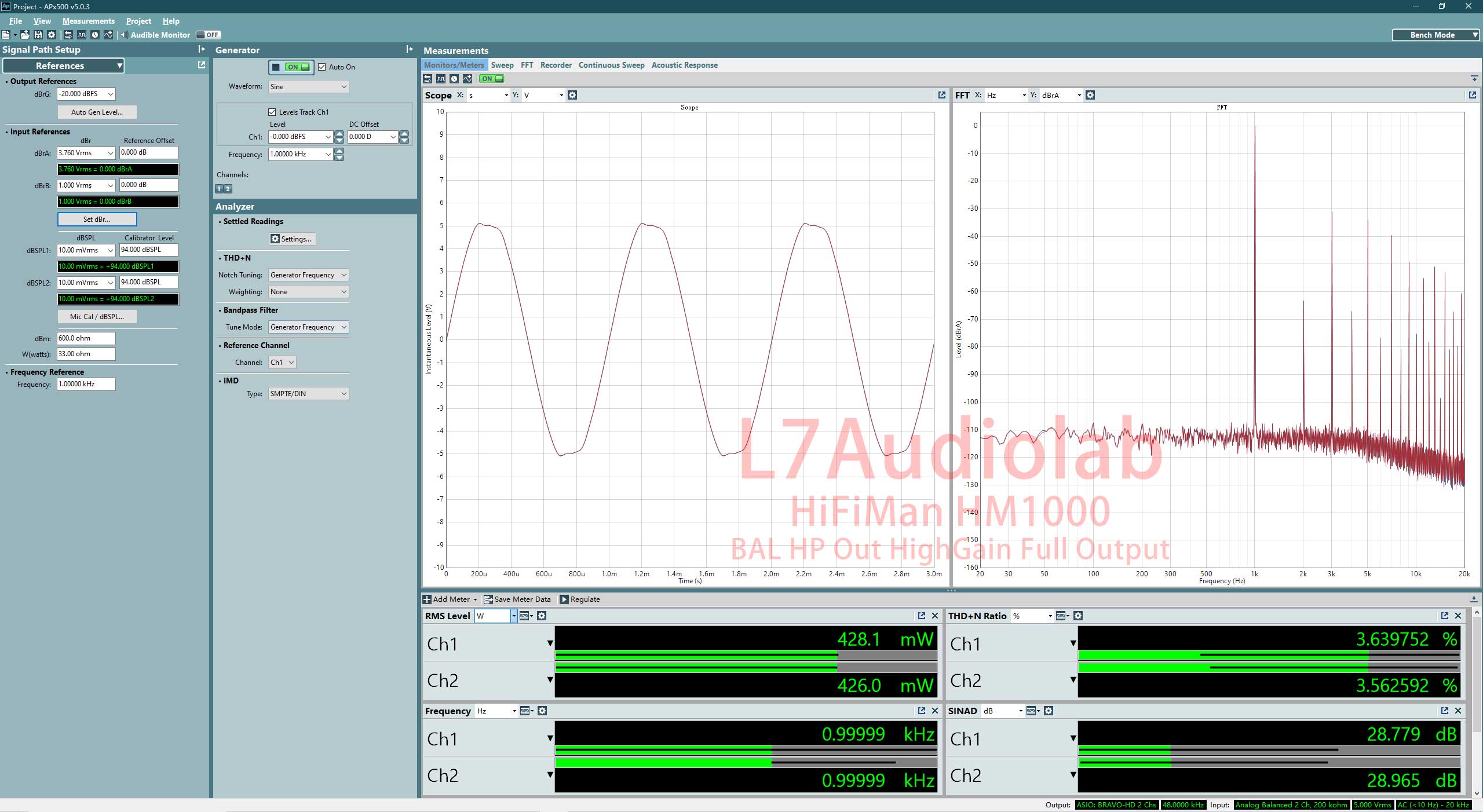
Task: Open the Measurements menu
Action: coord(88,21)
